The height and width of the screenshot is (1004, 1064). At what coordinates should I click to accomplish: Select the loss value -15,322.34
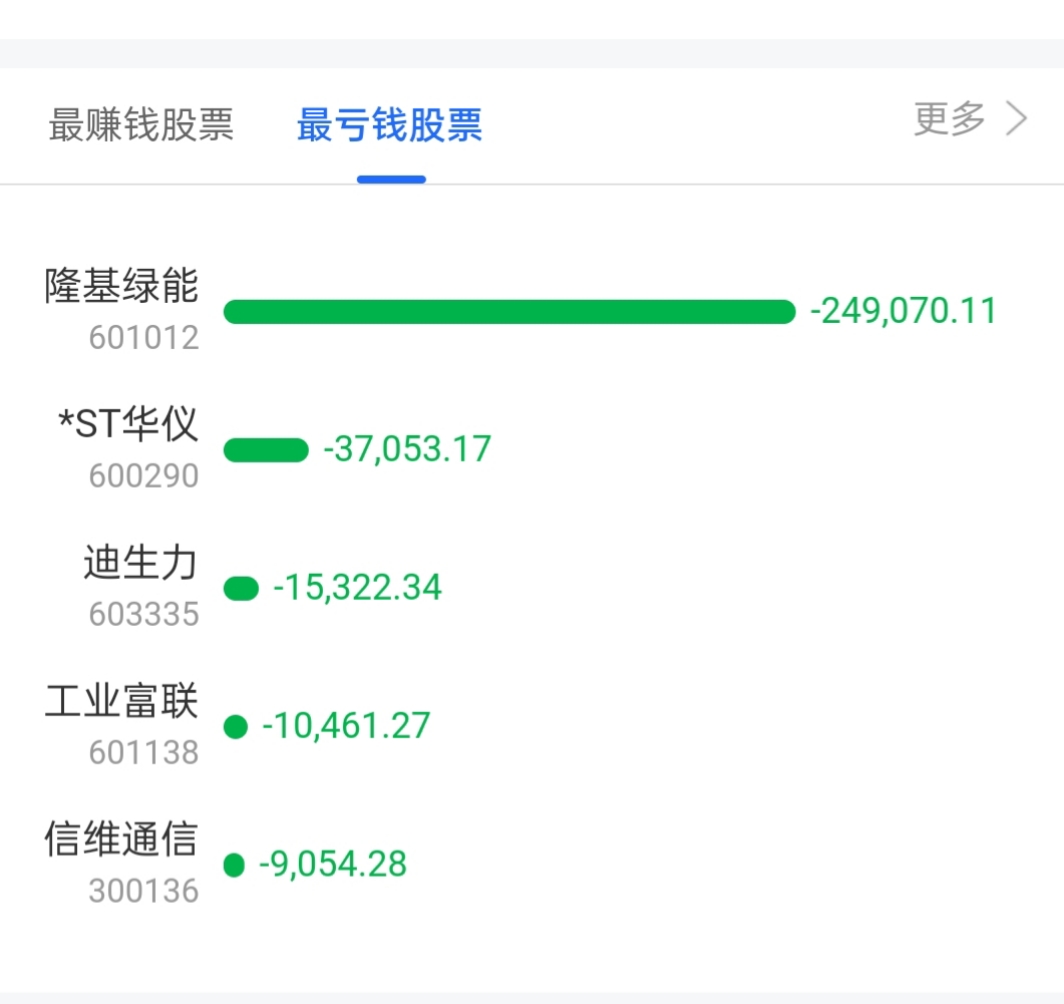click(x=357, y=588)
